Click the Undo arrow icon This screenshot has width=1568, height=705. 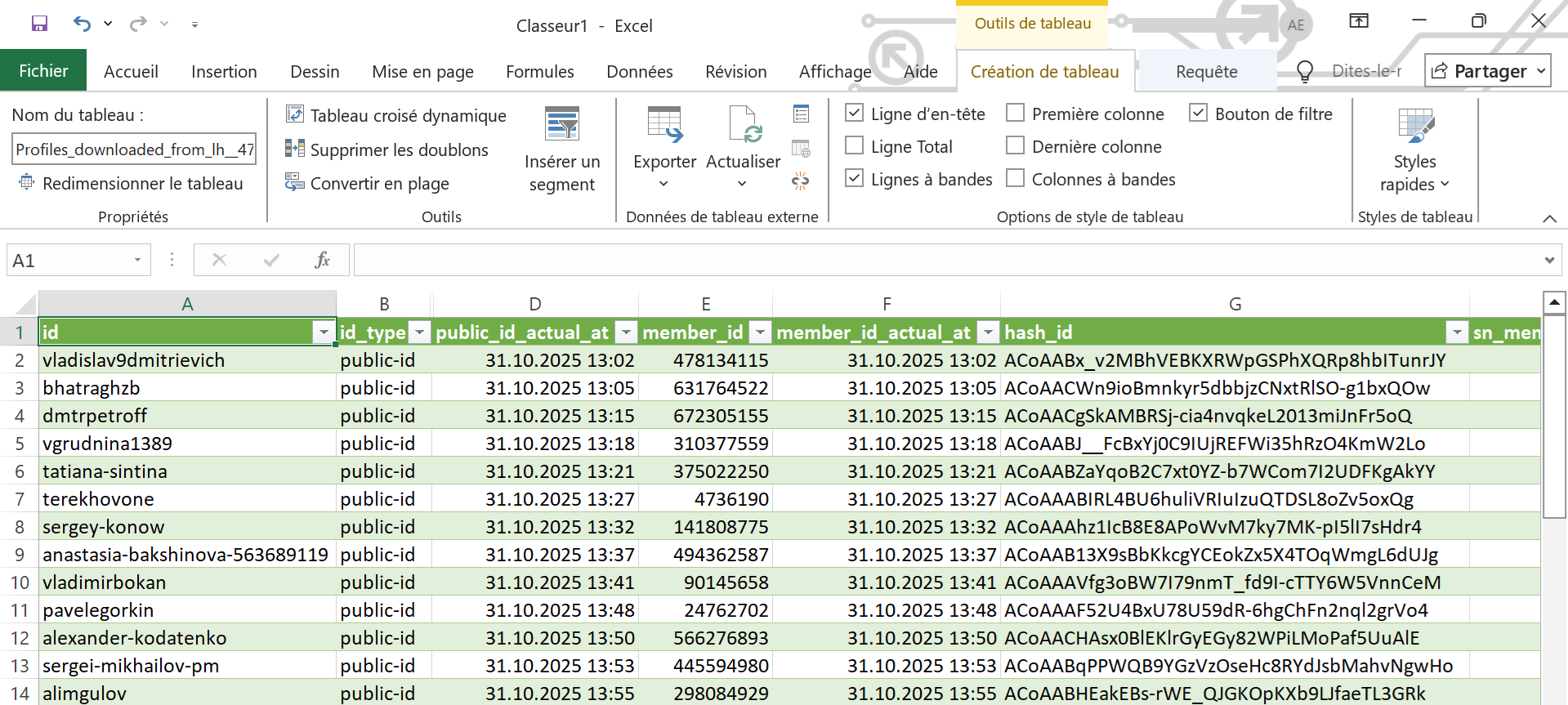tap(82, 24)
